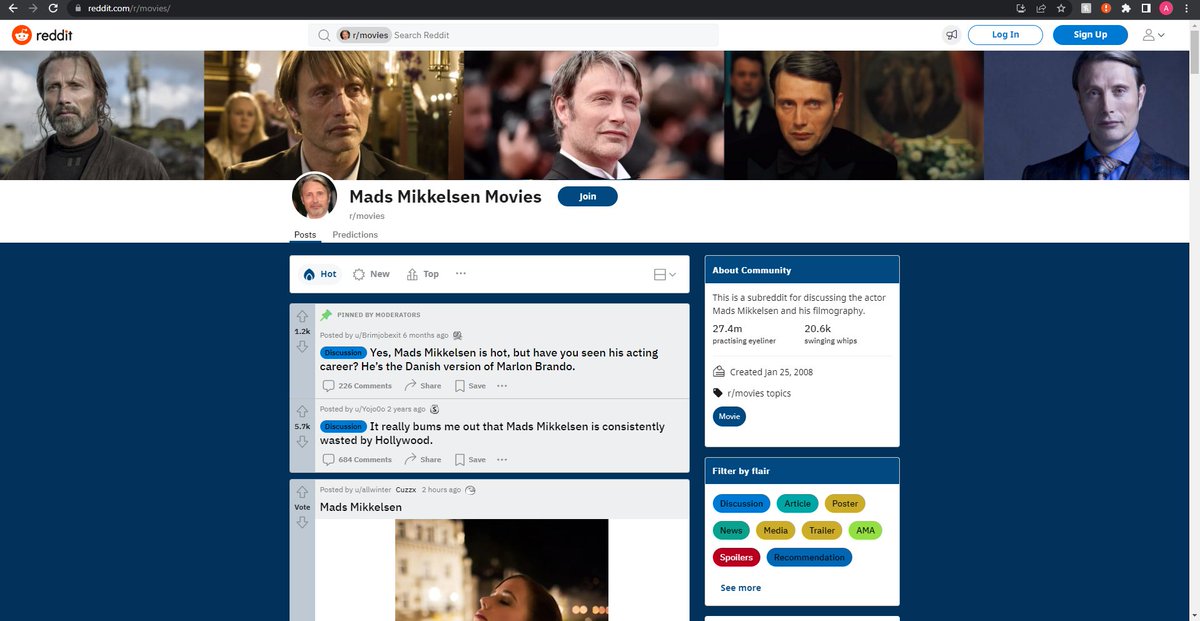
Task: Share the wasted by Hollywood post
Action: [x=423, y=459]
